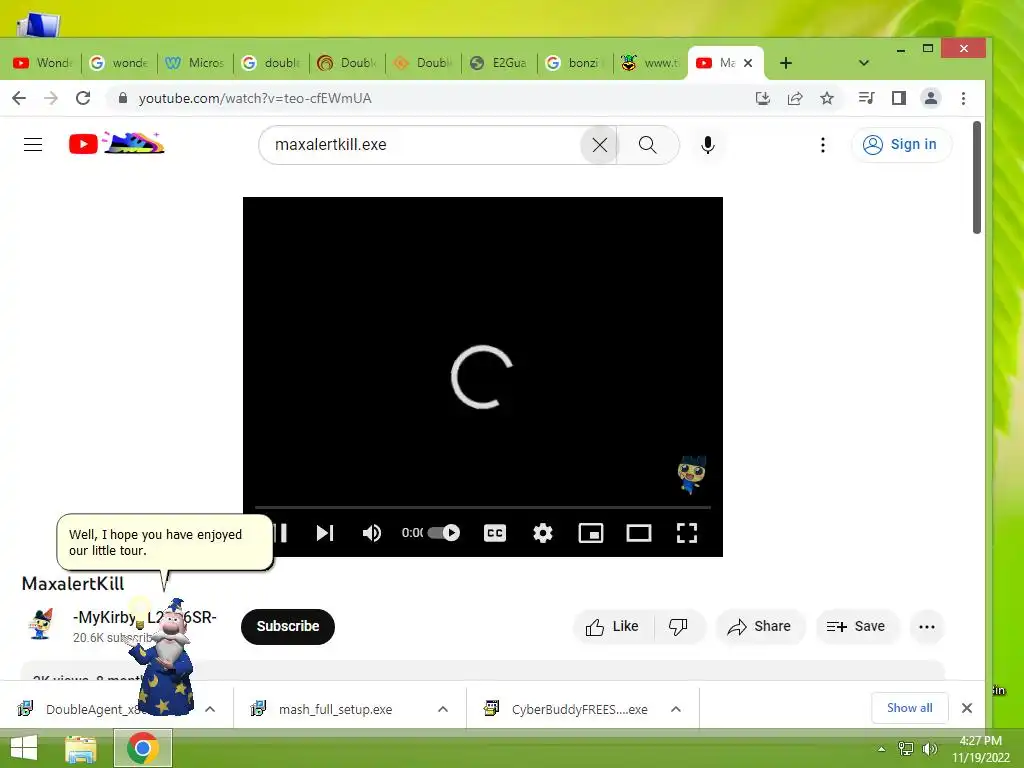Viewport: 1024px width, 768px height.
Task: Switch to the E2Gua tab
Action: (x=499, y=63)
